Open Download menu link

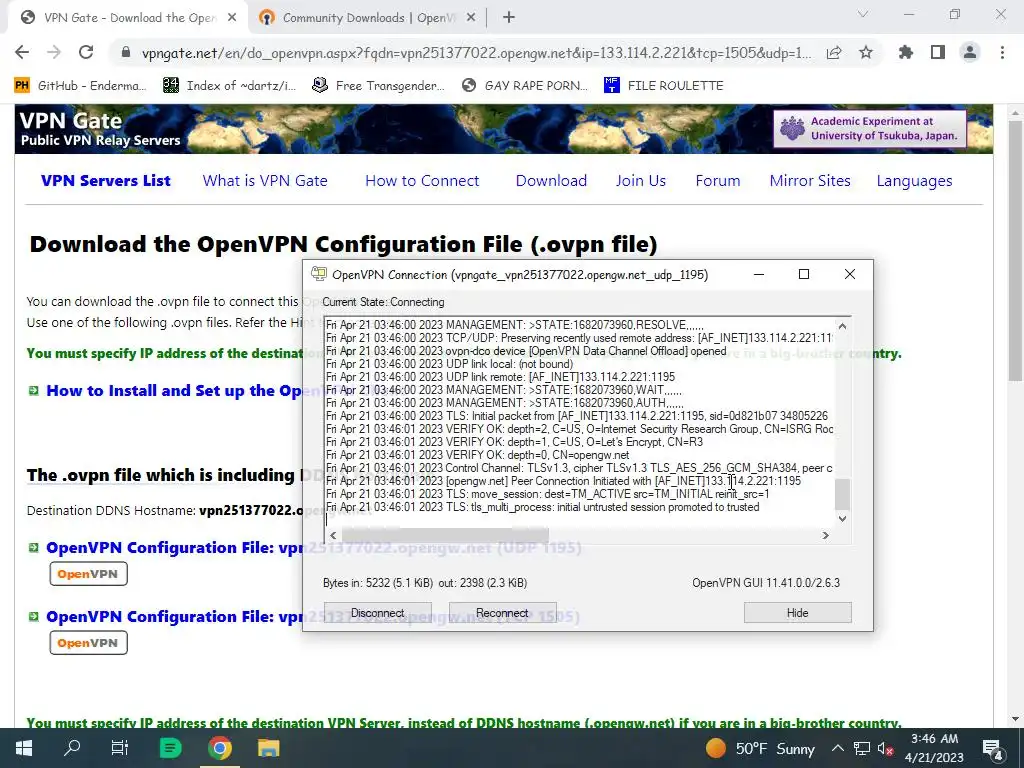[551, 181]
